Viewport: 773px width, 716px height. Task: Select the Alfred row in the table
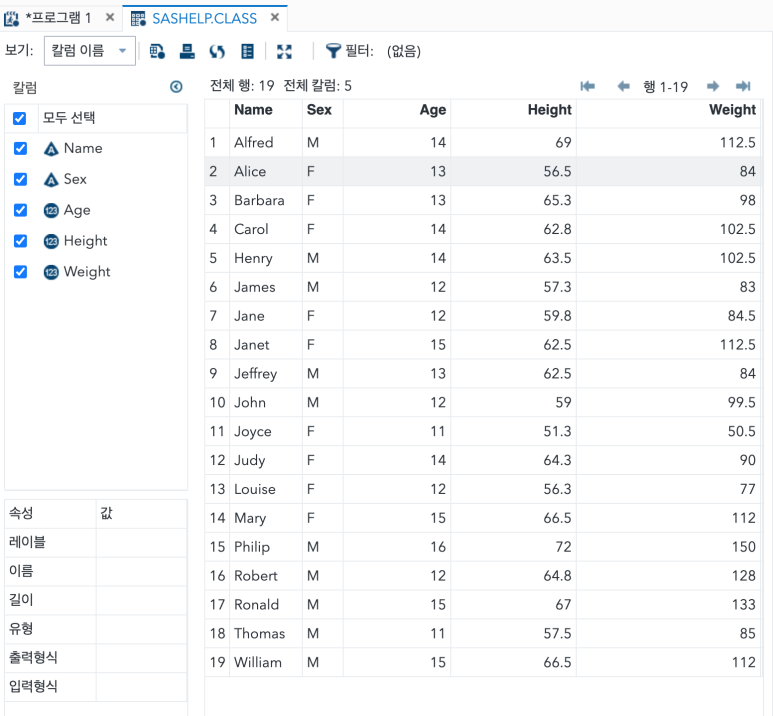pyautogui.click(x=483, y=143)
